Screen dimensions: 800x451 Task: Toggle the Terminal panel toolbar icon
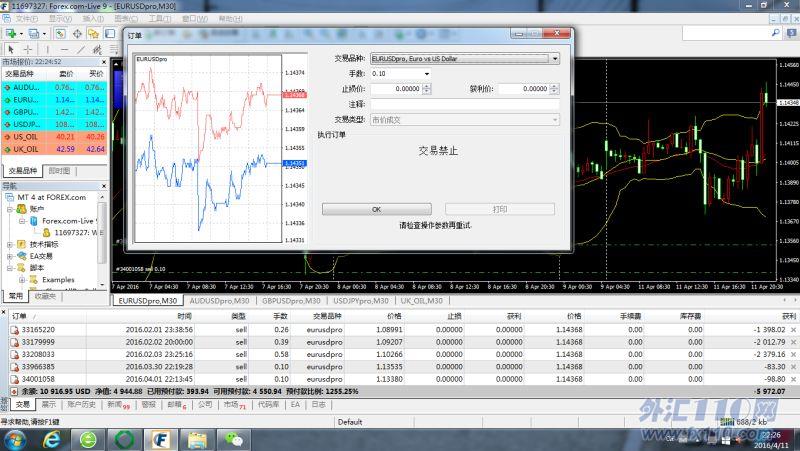pyautogui.click(x=110, y=34)
